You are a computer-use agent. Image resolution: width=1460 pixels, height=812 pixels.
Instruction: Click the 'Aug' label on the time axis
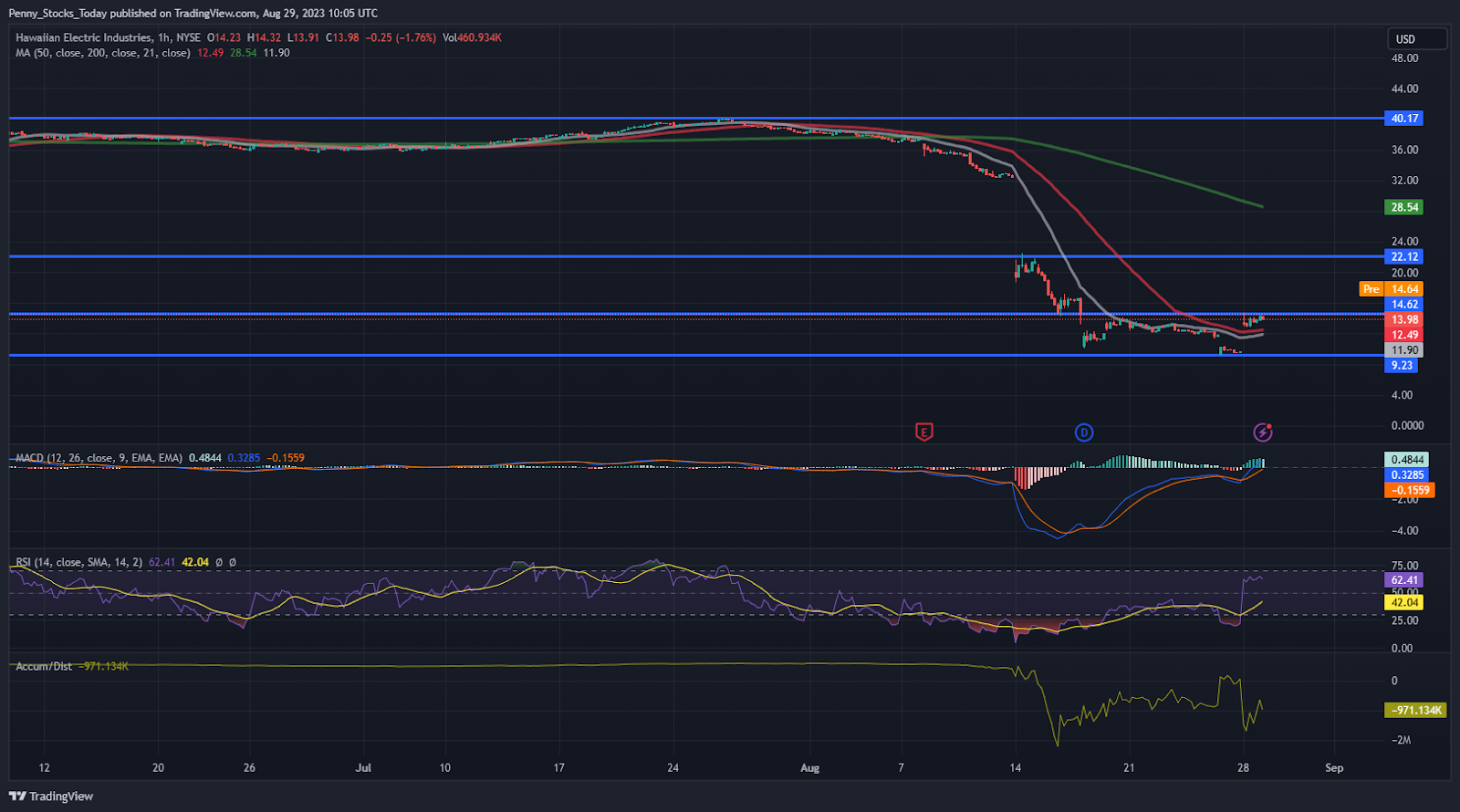[809, 768]
